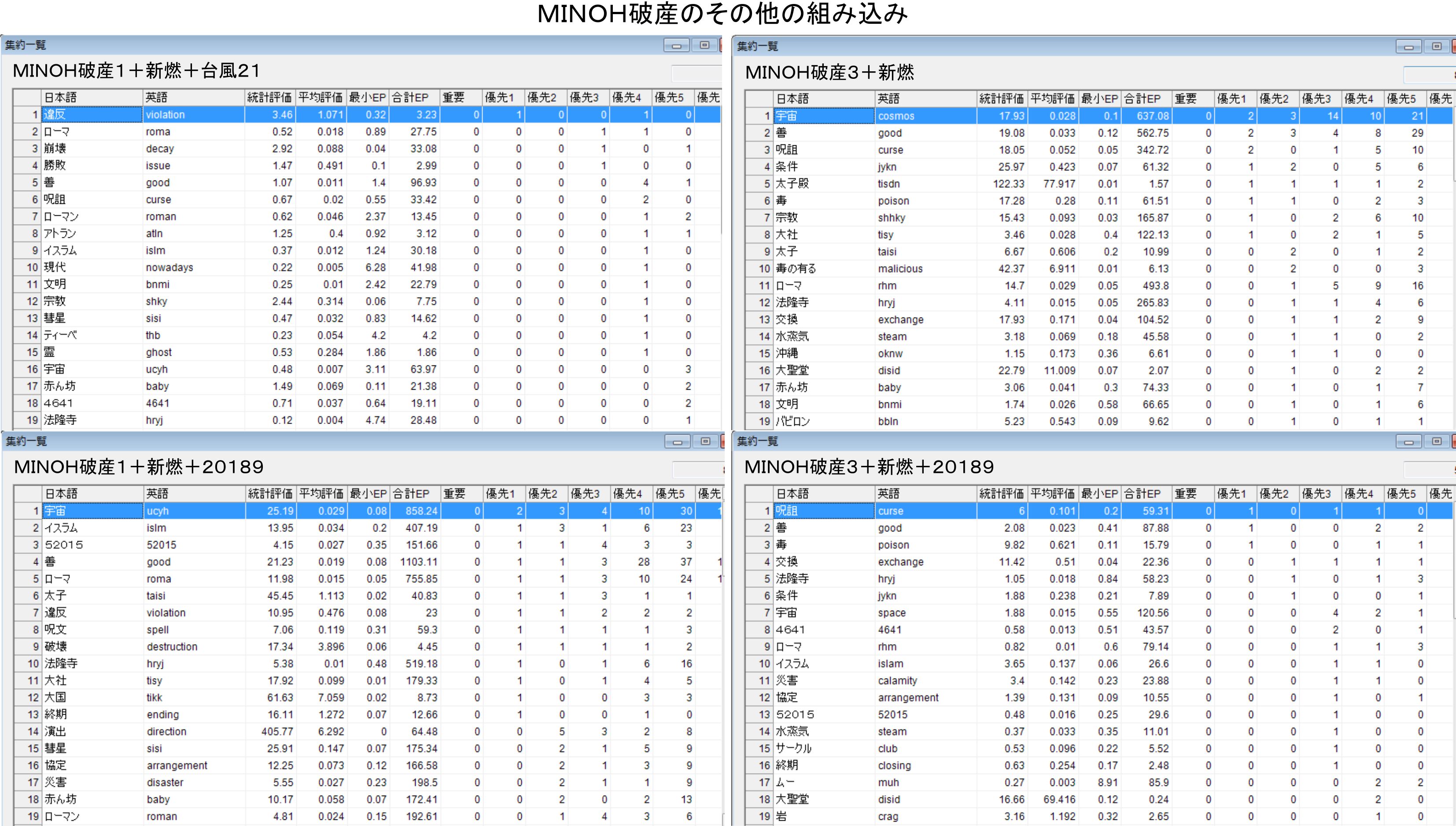Click 最小EP header in bottom-right table
The height and width of the screenshot is (826, 1456).
1099,494
